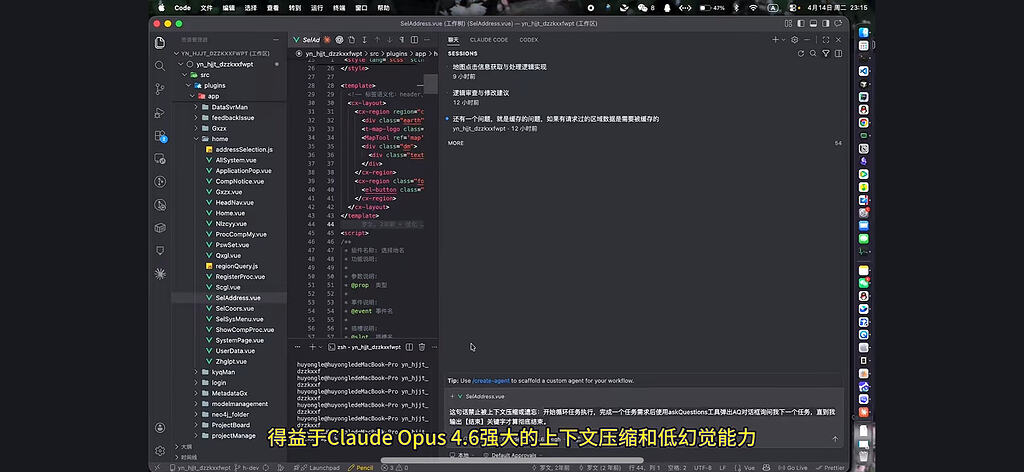Open the 终端 menu in menu bar
Image resolution: width=1024 pixels, height=472 pixels.
point(339,8)
